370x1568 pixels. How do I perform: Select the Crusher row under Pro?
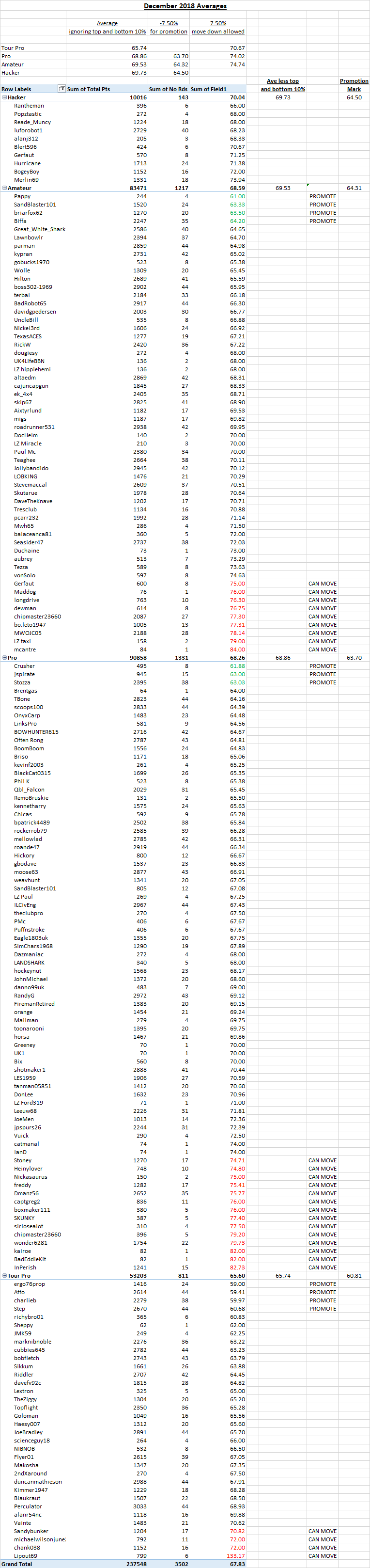tap(24, 666)
